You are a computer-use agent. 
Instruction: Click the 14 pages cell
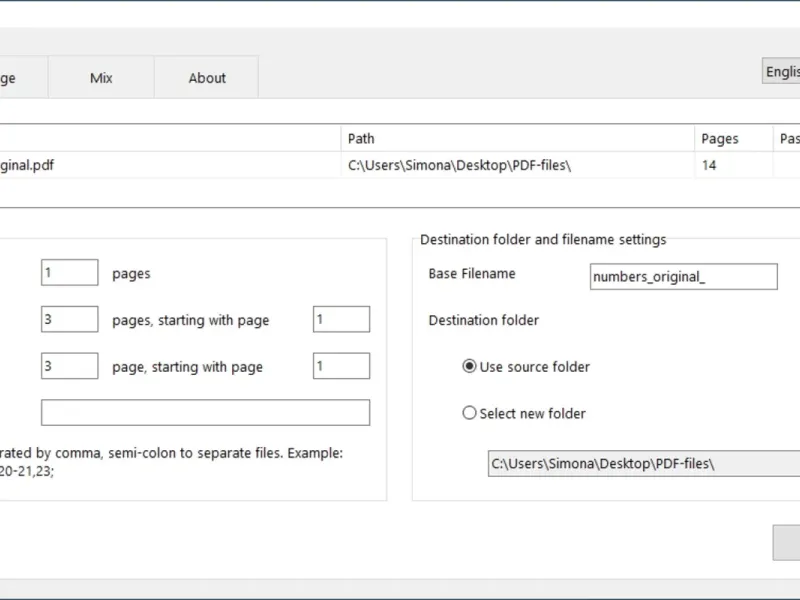coord(734,165)
